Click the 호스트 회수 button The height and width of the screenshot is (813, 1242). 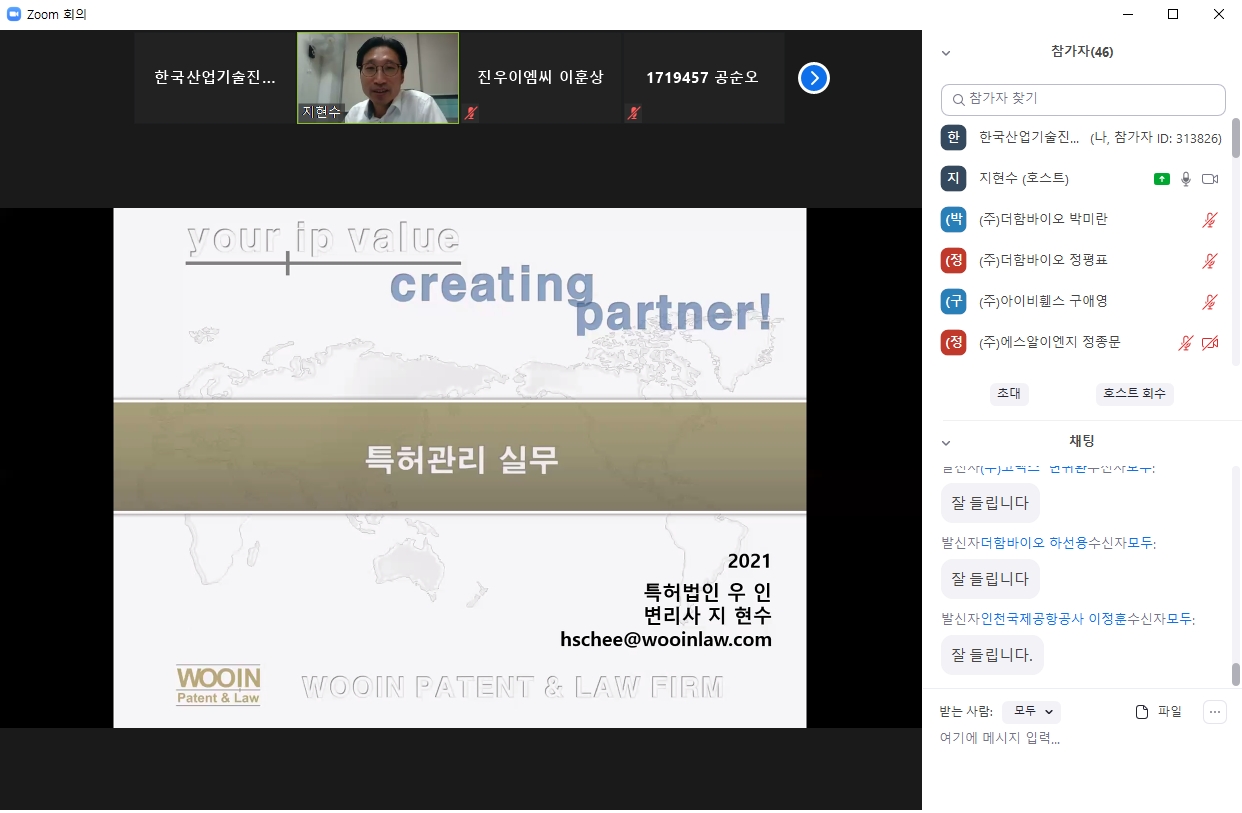click(x=1134, y=394)
